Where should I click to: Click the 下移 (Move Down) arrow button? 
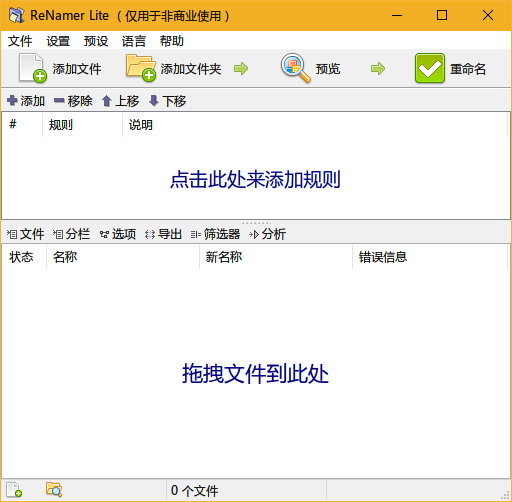[x=167, y=101]
